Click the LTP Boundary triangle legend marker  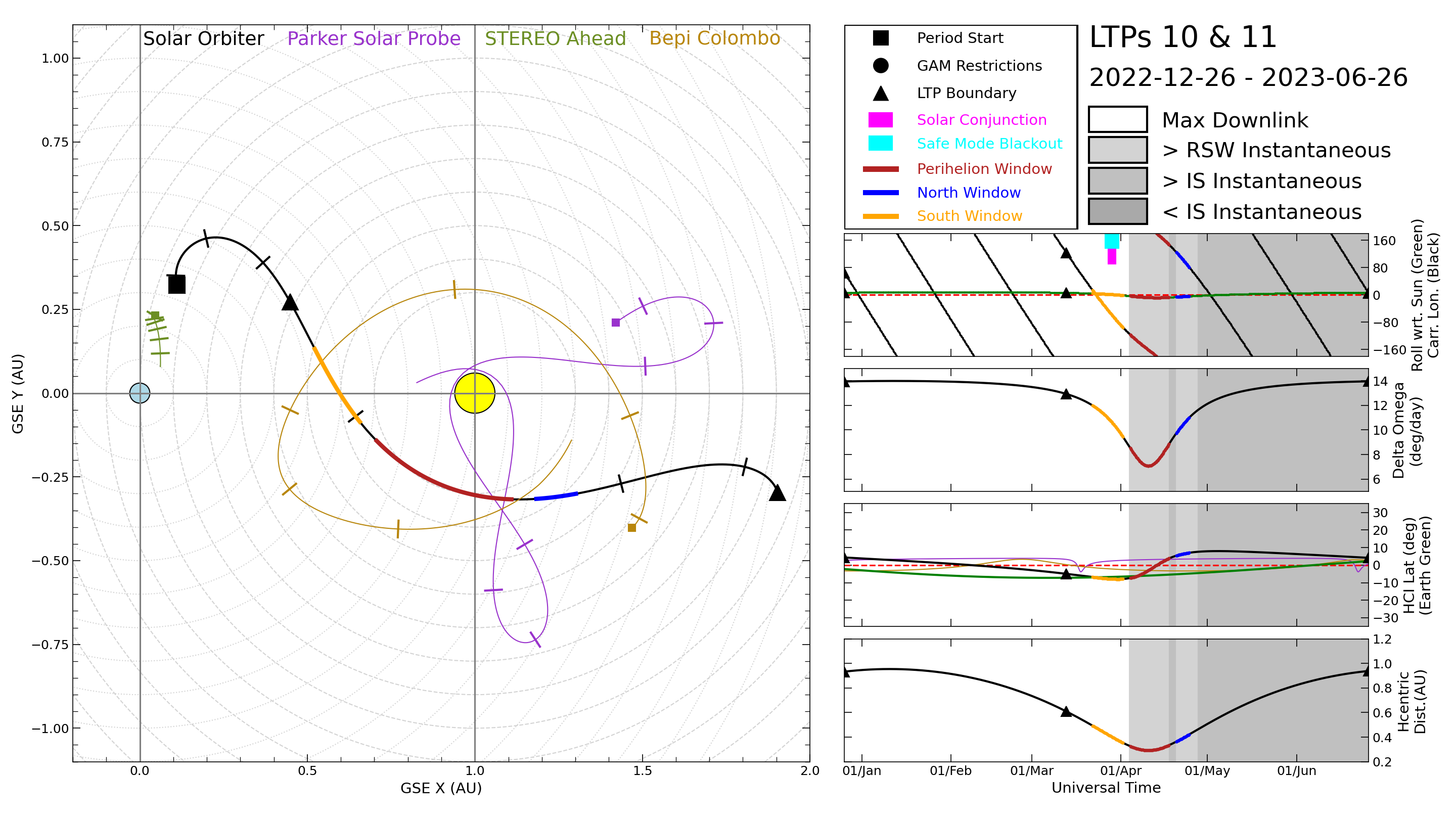point(881,93)
